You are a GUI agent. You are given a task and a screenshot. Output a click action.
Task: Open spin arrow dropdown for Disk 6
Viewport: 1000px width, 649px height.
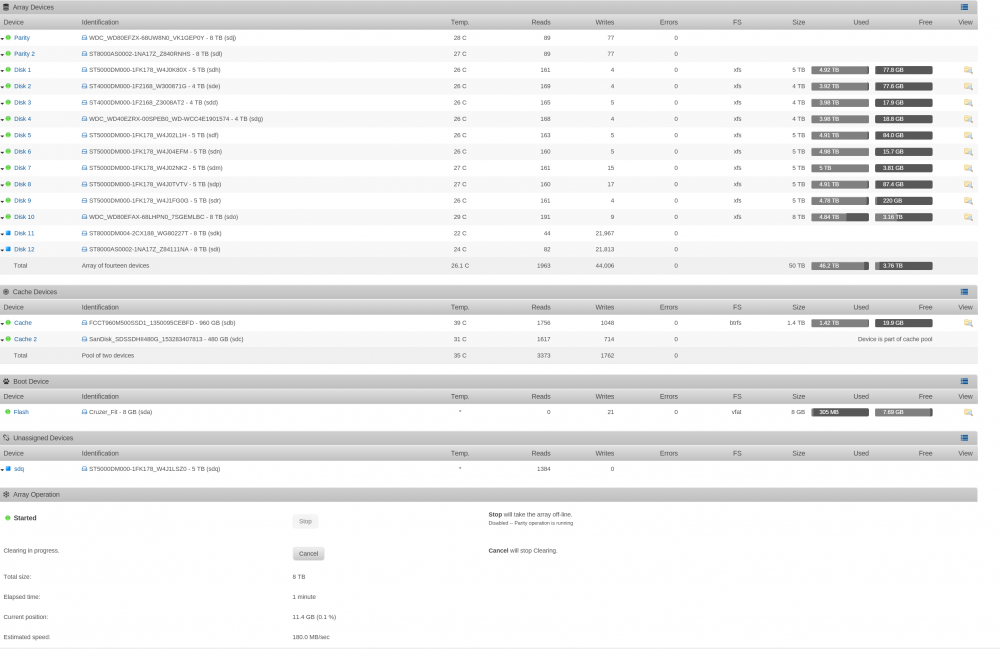click(x=3, y=152)
